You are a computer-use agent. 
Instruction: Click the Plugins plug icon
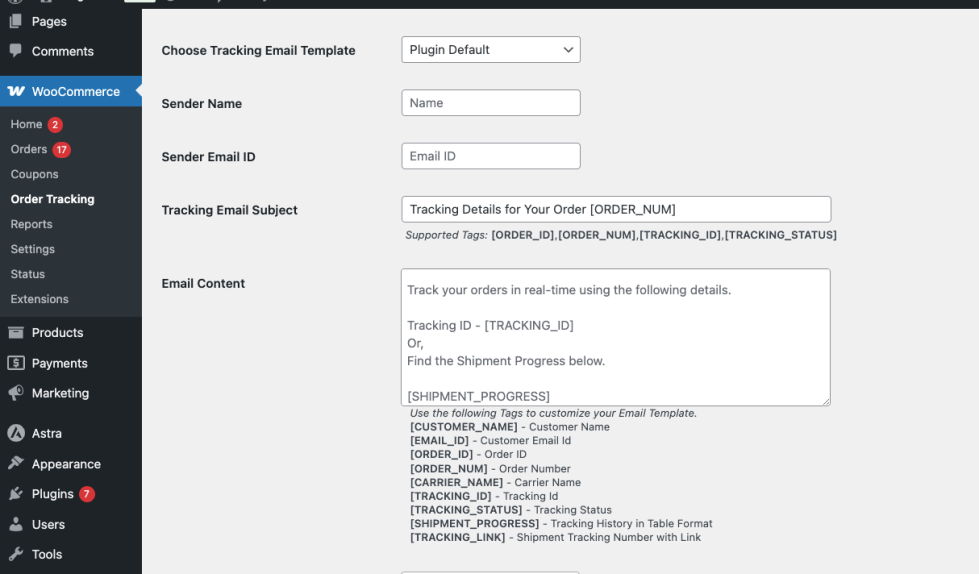click(16, 494)
